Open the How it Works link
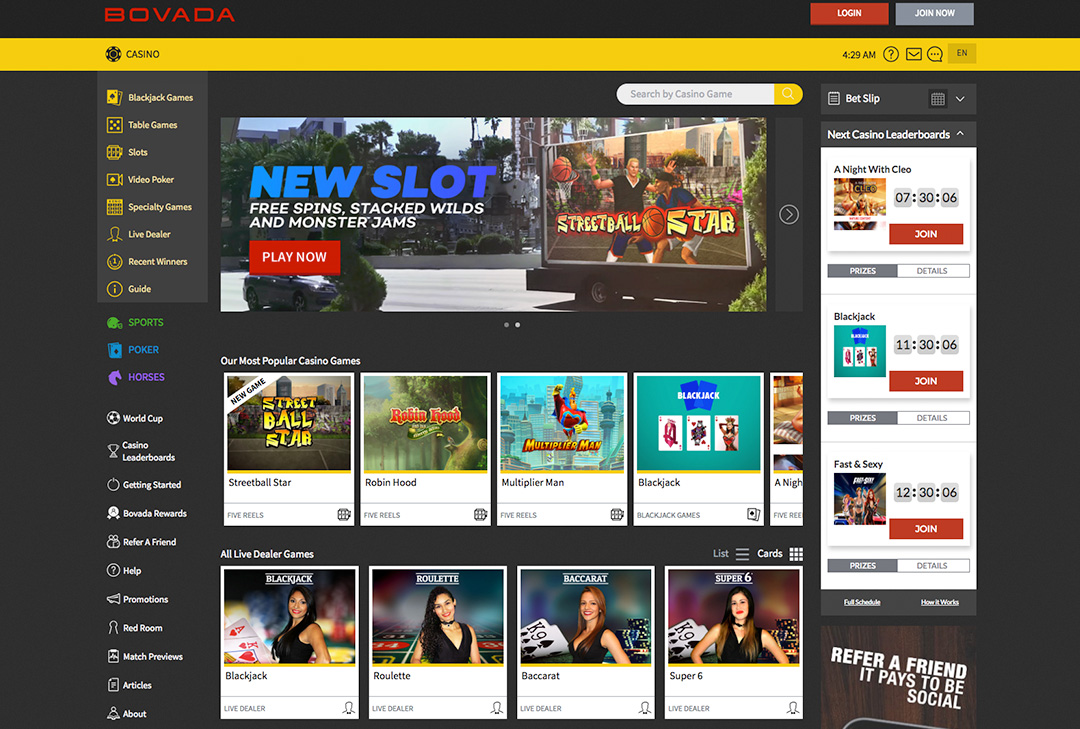This screenshot has width=1080, height=729. coord(940,602)
